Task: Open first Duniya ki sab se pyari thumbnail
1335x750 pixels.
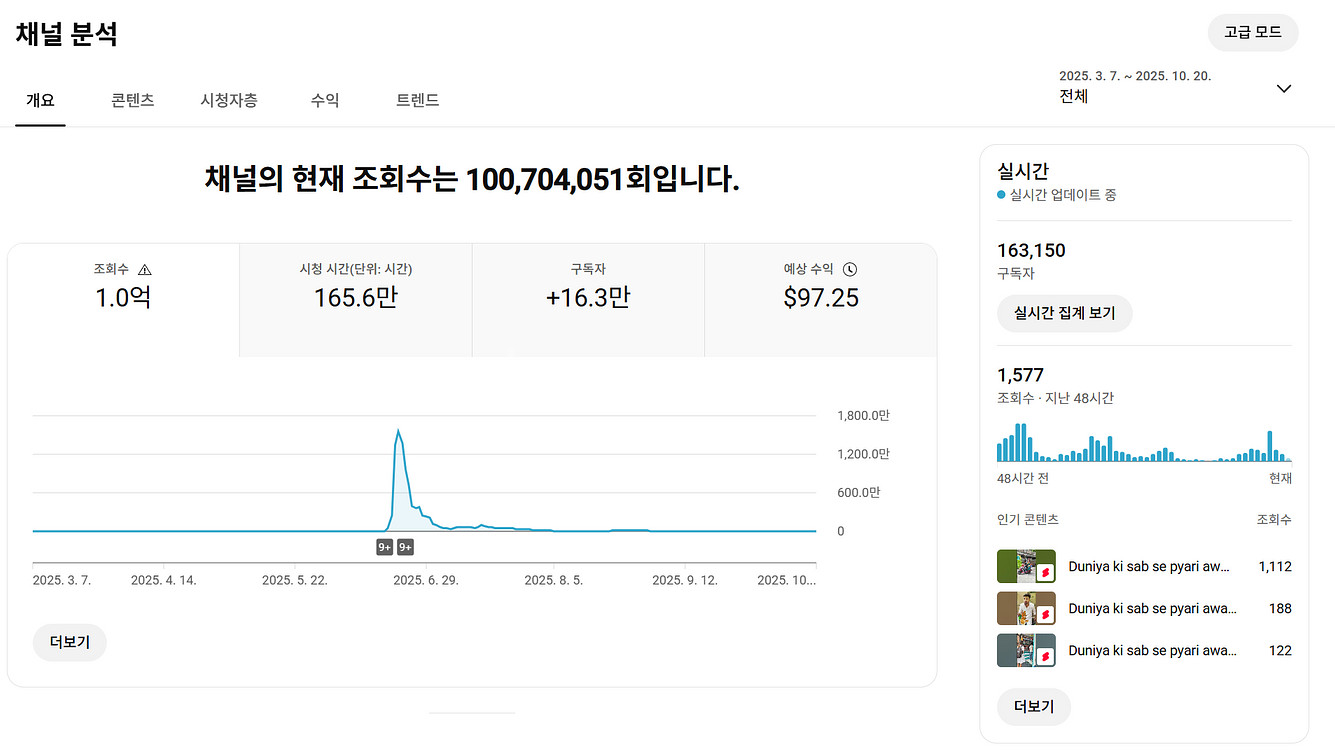Action: pyautogui.click(x=1026, y=567)
